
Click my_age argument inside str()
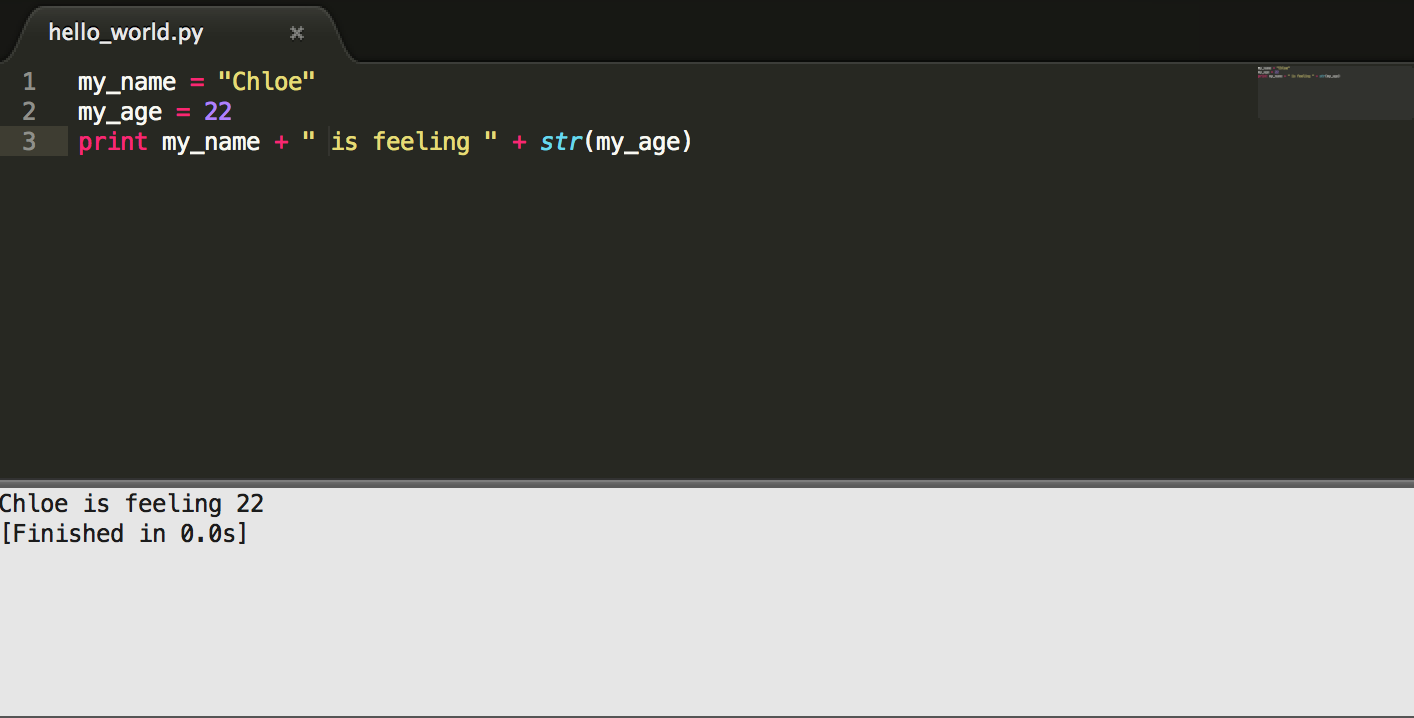(638, 142)
